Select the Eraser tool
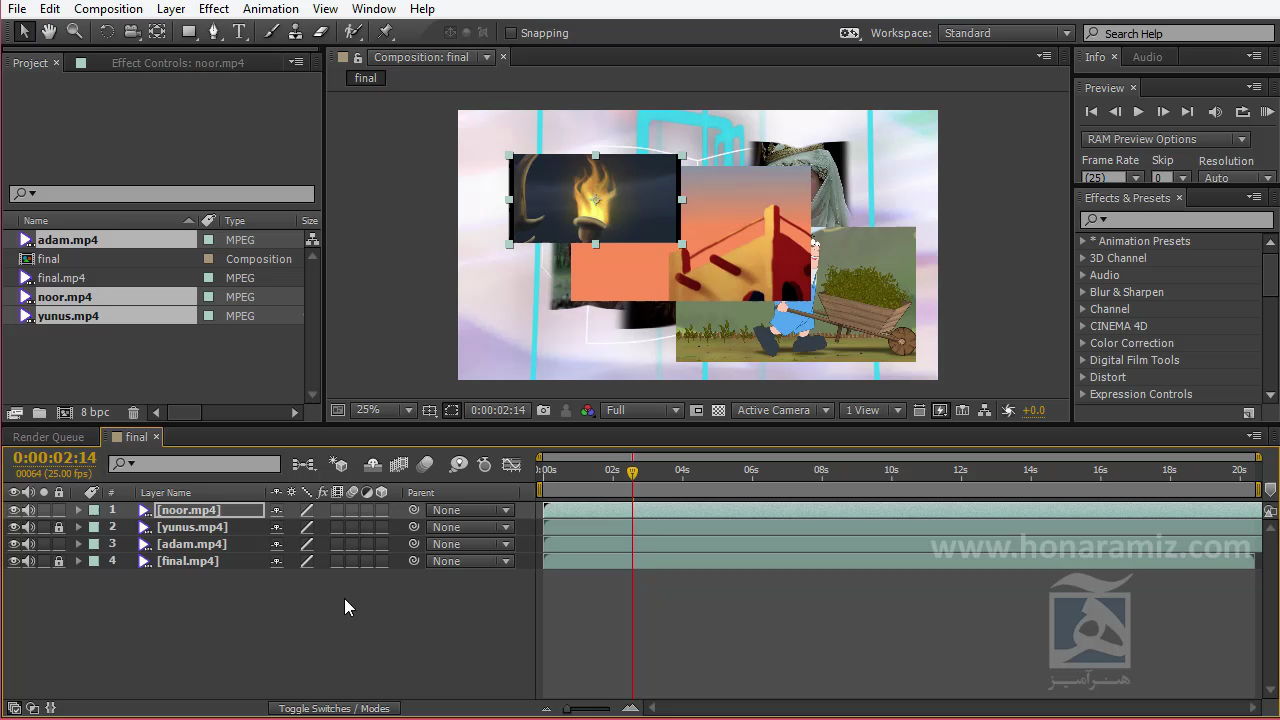 coord(321,32)
